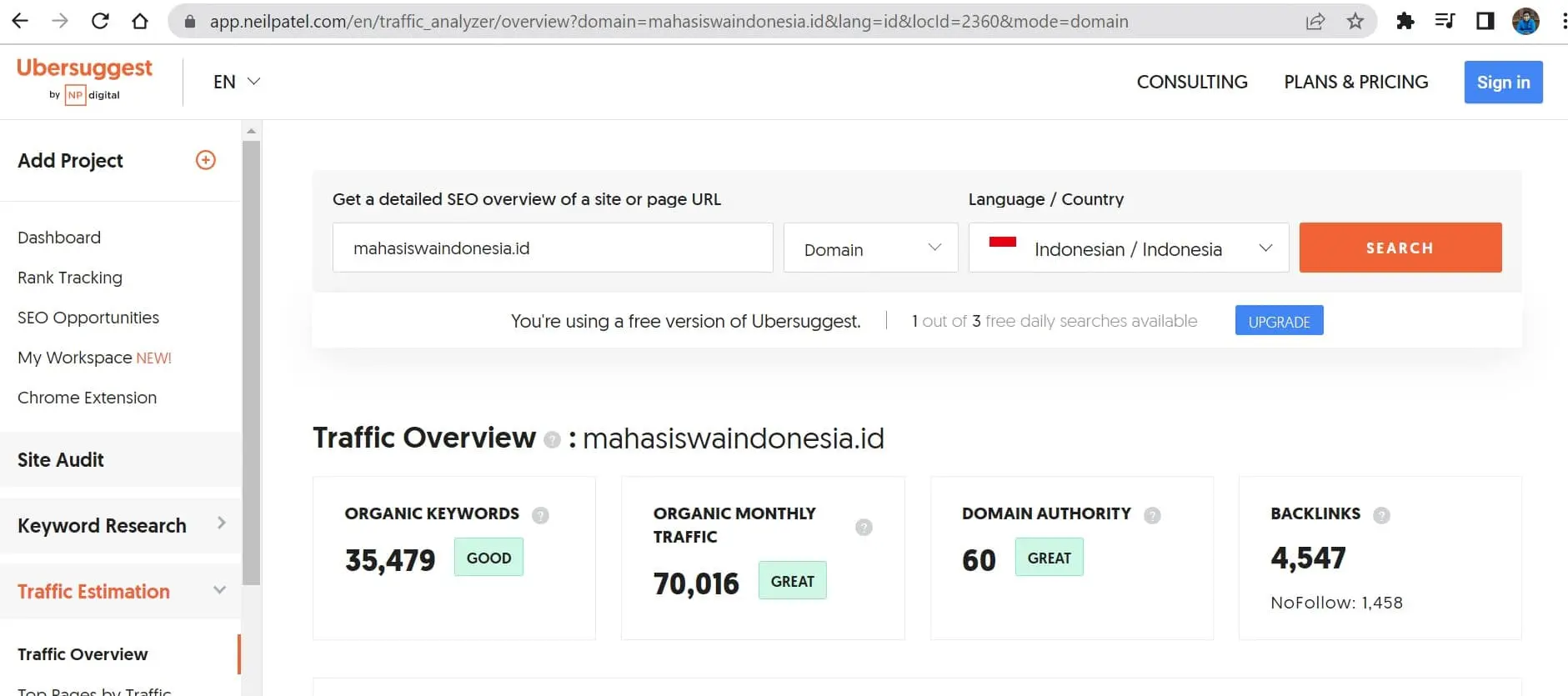The height and width of the screenshot is (696, 1568).
Task: Click the padlock site info icon
Action: pos(190,22)
